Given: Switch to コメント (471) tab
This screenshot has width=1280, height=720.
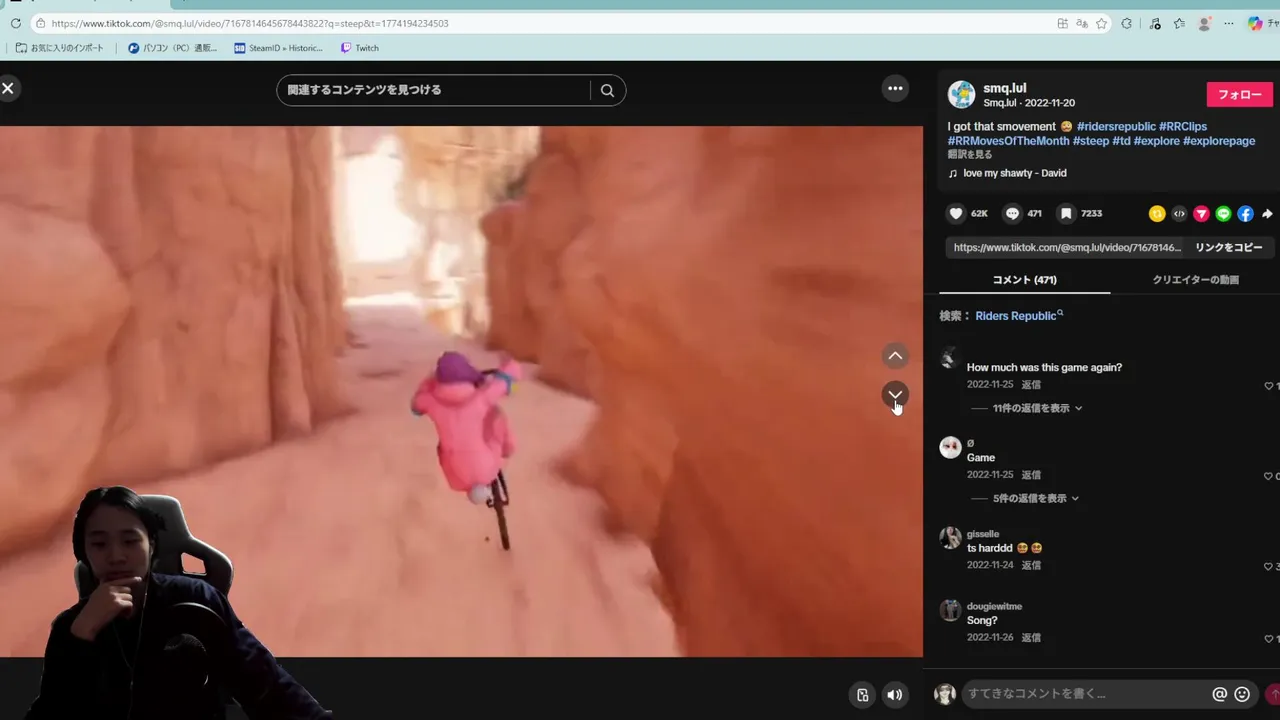Looking at the screenshot, I should pos(1024,280).
